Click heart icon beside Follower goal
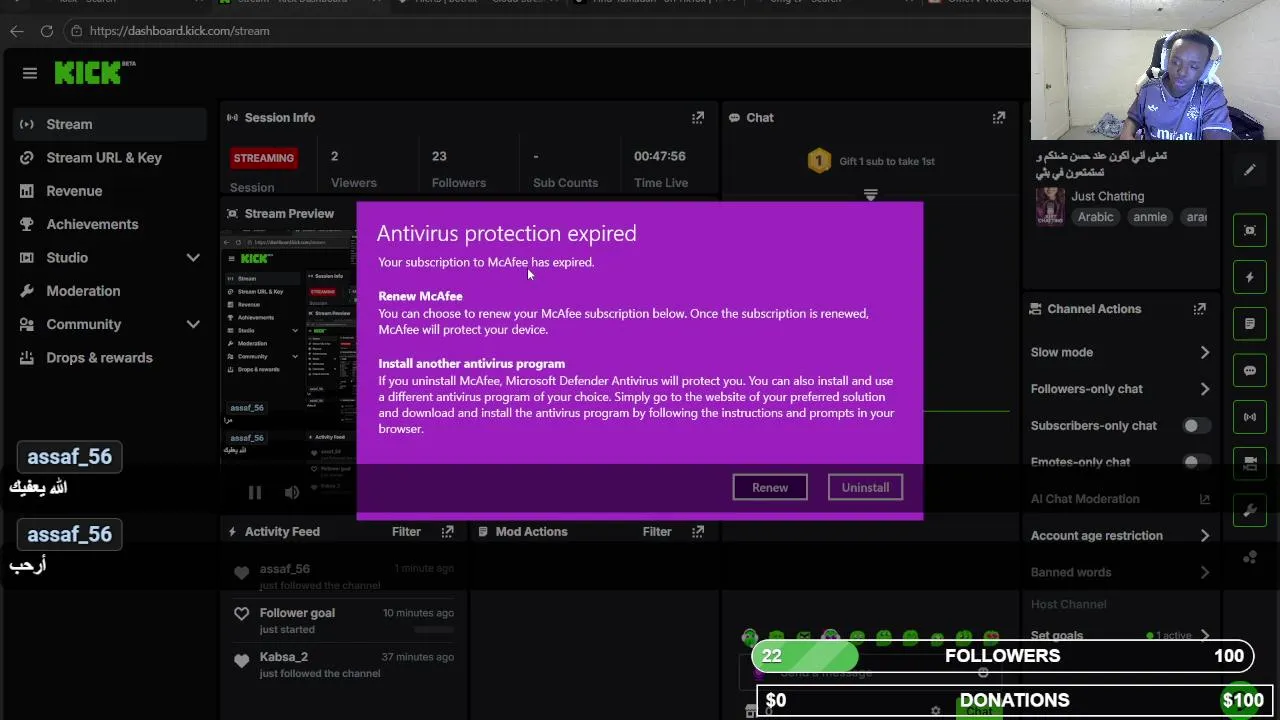Viewport: 1280px width, 720px height. click(241, 614)
